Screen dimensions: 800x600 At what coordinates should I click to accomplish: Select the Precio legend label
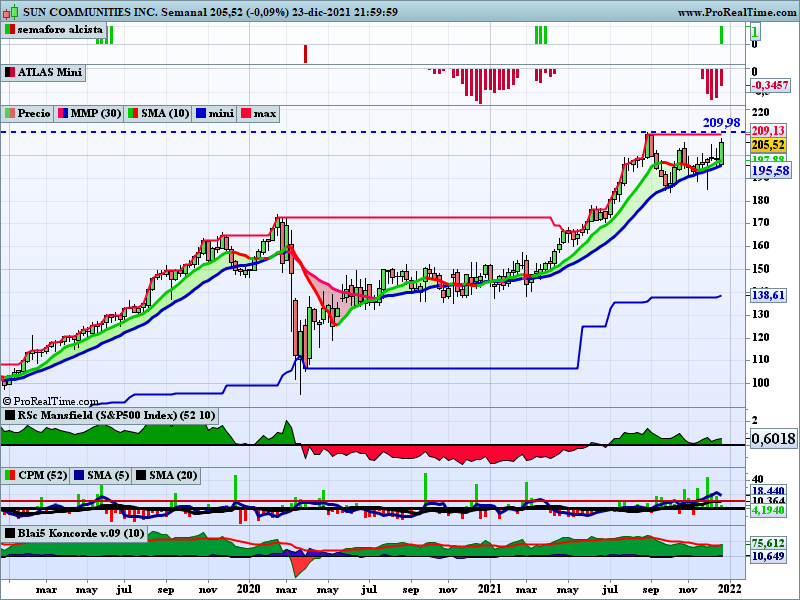34,113
